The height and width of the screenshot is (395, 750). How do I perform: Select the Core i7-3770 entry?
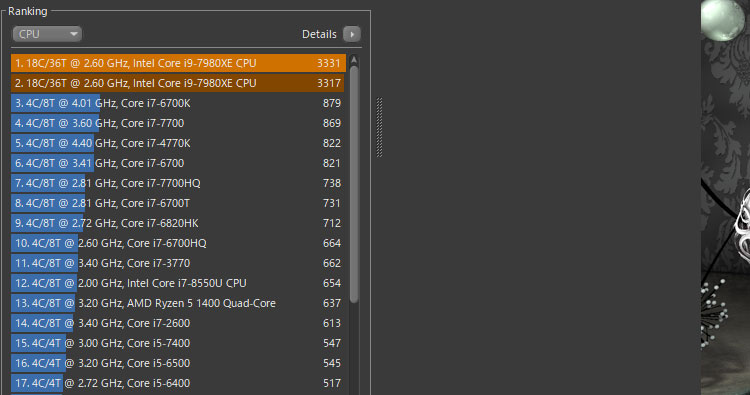(178, 263)
